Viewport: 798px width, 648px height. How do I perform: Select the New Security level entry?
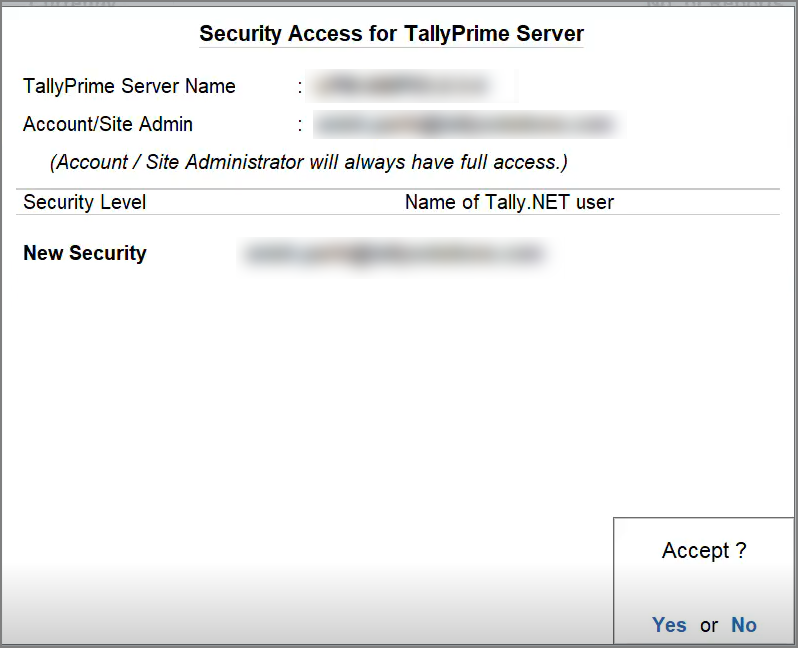pos(85,253)
